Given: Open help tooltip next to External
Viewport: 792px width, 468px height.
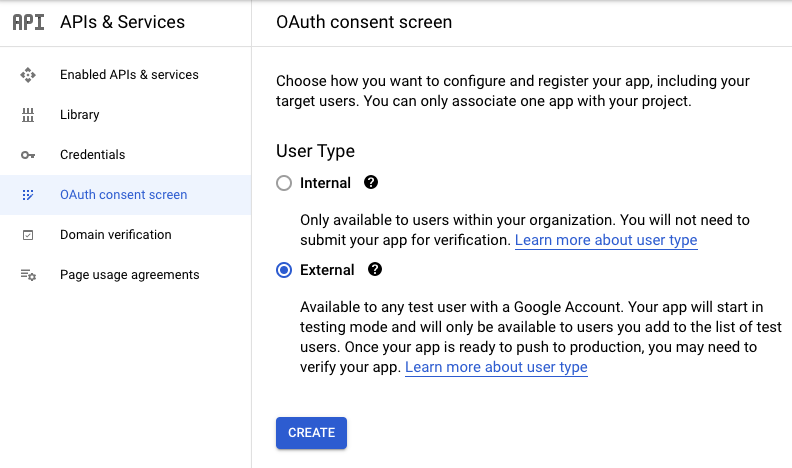Looking at the screenshot, I should (x=375, y=269).
